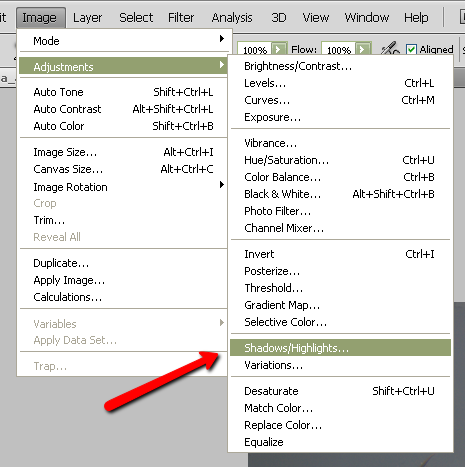Expand the Mode submenu arrow

[222, 39]
